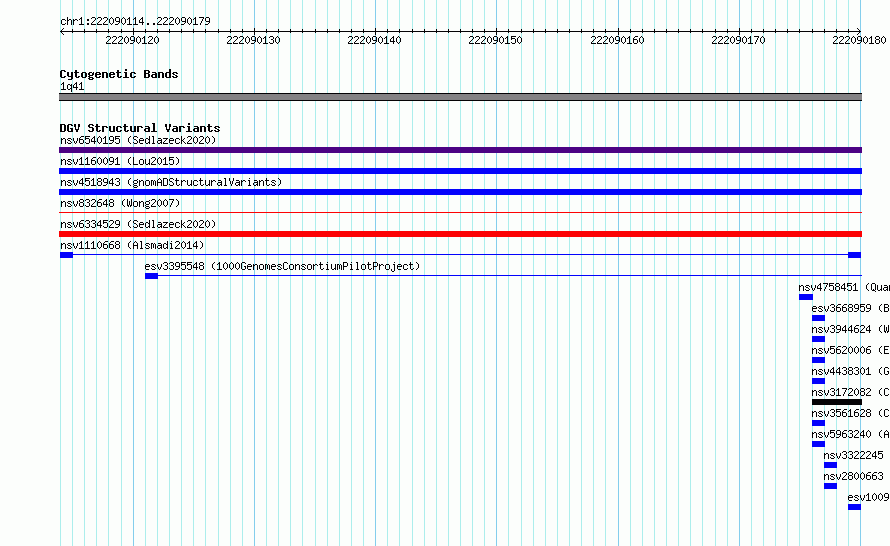Select the blue nsv1160091 variant bar
The height and width of the screenshot is (546, 890).
coord(460,171)
